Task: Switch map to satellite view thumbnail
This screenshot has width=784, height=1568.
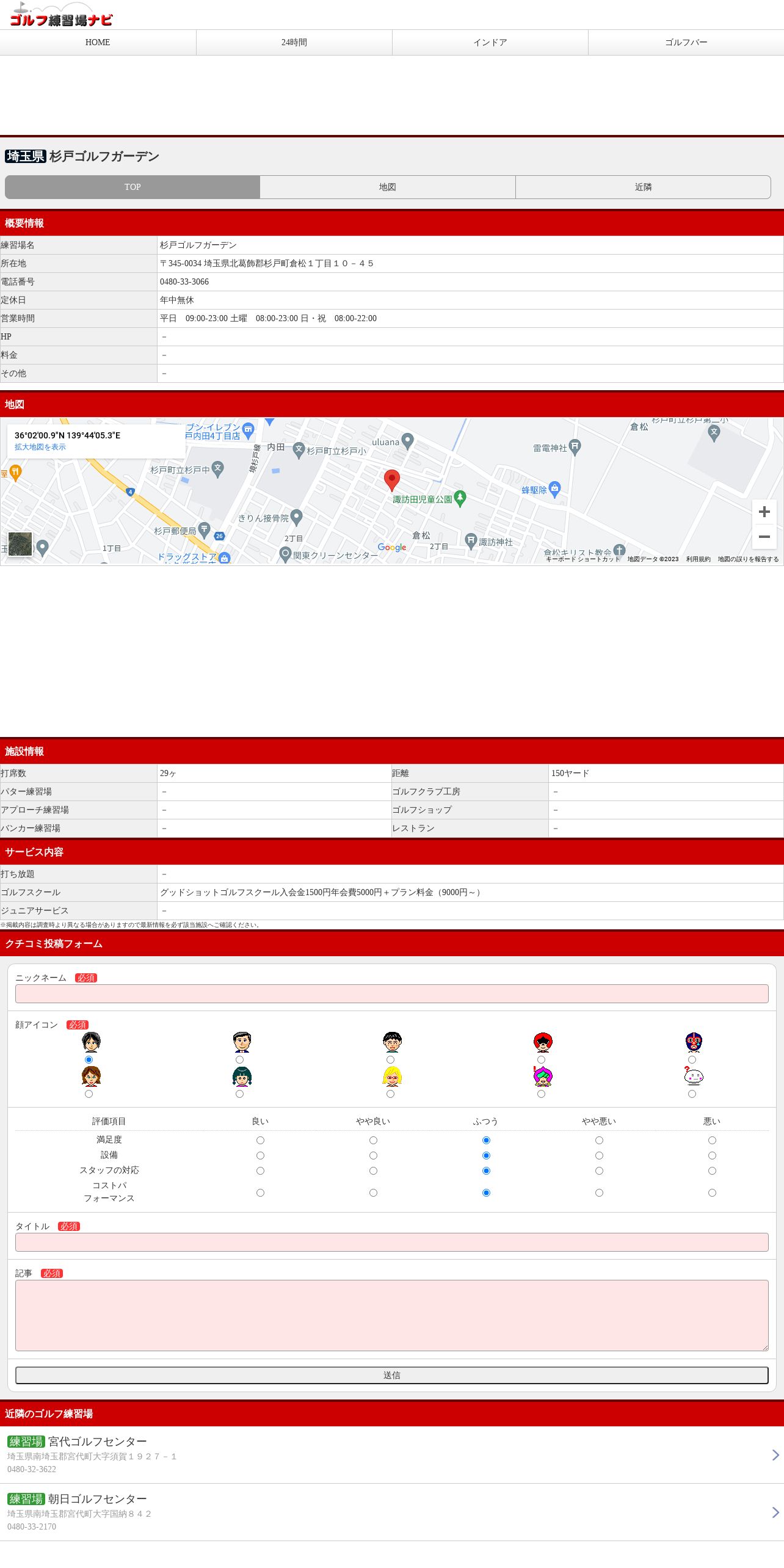Action: (x=20, y=544)
